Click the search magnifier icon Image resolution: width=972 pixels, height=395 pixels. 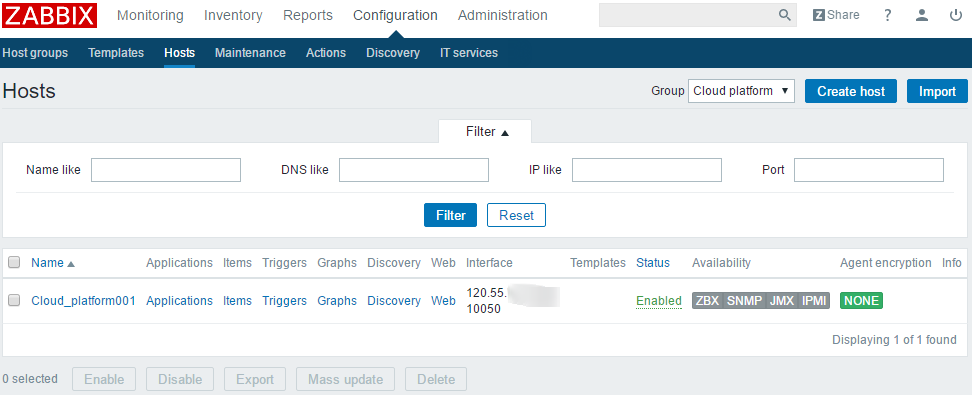785,15
